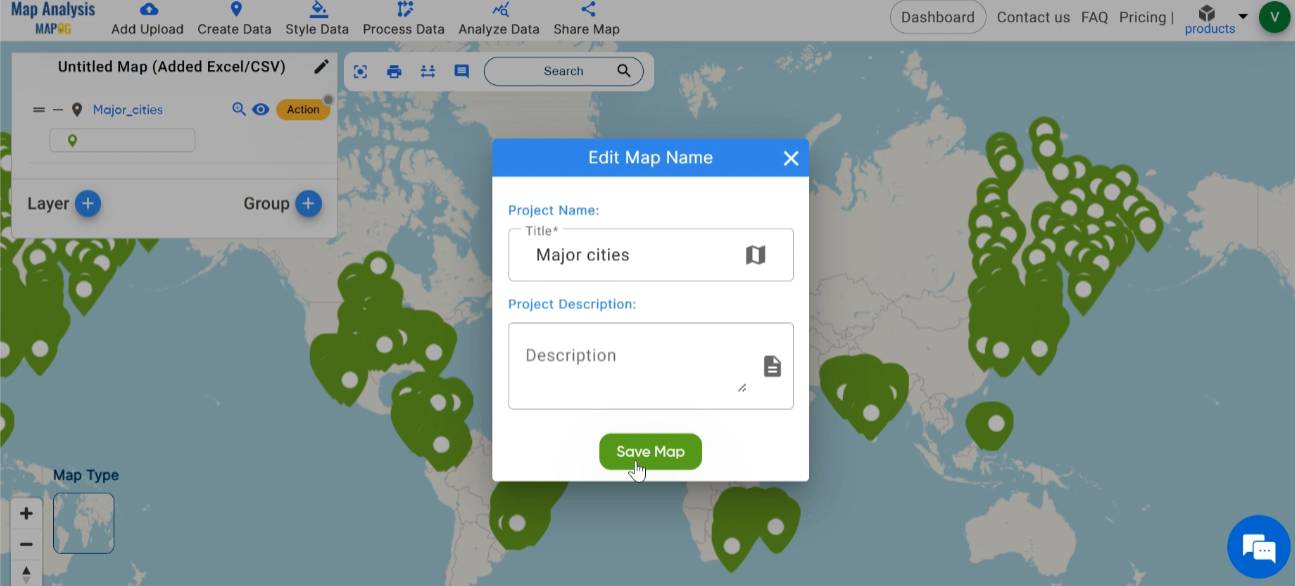1295x586 pixels.
Task: Click the print map icon
Action: click(x=394, y=71)
